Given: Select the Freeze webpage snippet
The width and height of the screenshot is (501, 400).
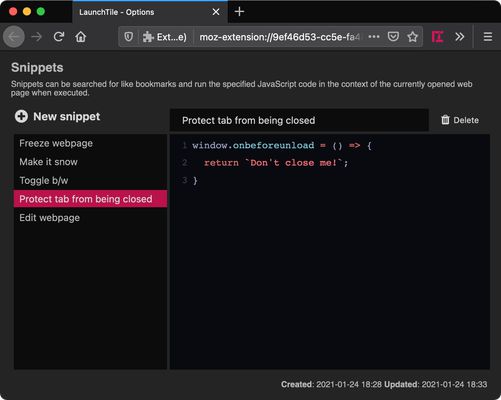Looking at the screenshot, I should click(90, 143).
